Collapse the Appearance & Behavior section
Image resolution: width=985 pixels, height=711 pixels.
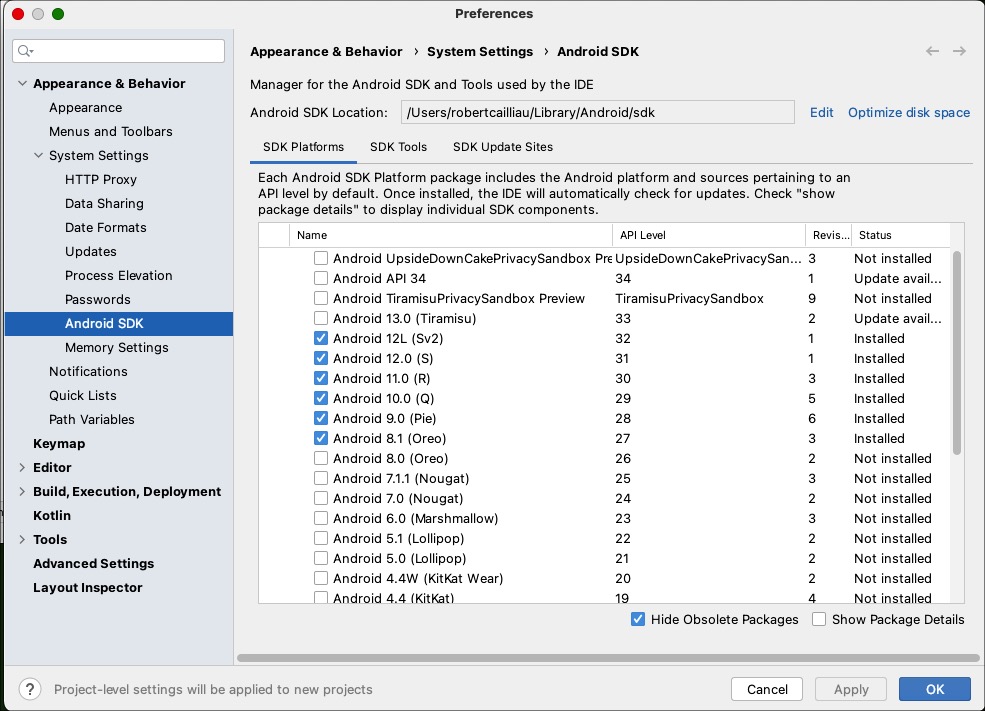[23, 83]
